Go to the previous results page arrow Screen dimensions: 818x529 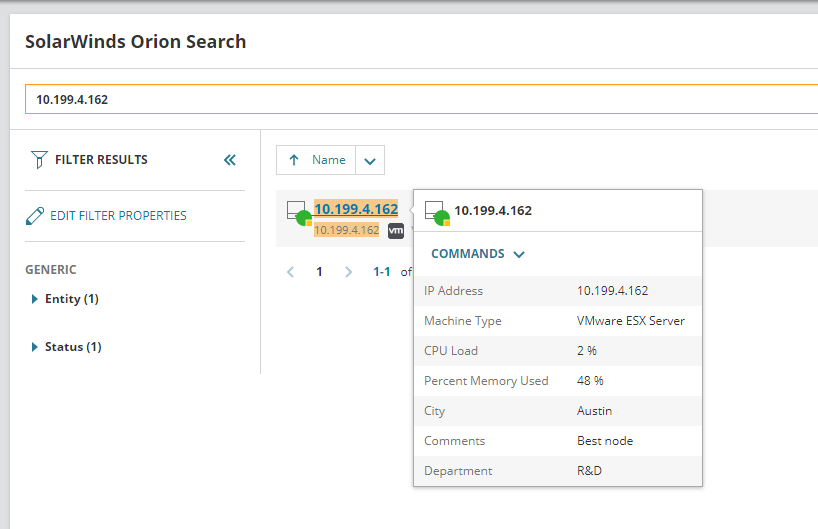pyautogui.click(x=291, y=271)
